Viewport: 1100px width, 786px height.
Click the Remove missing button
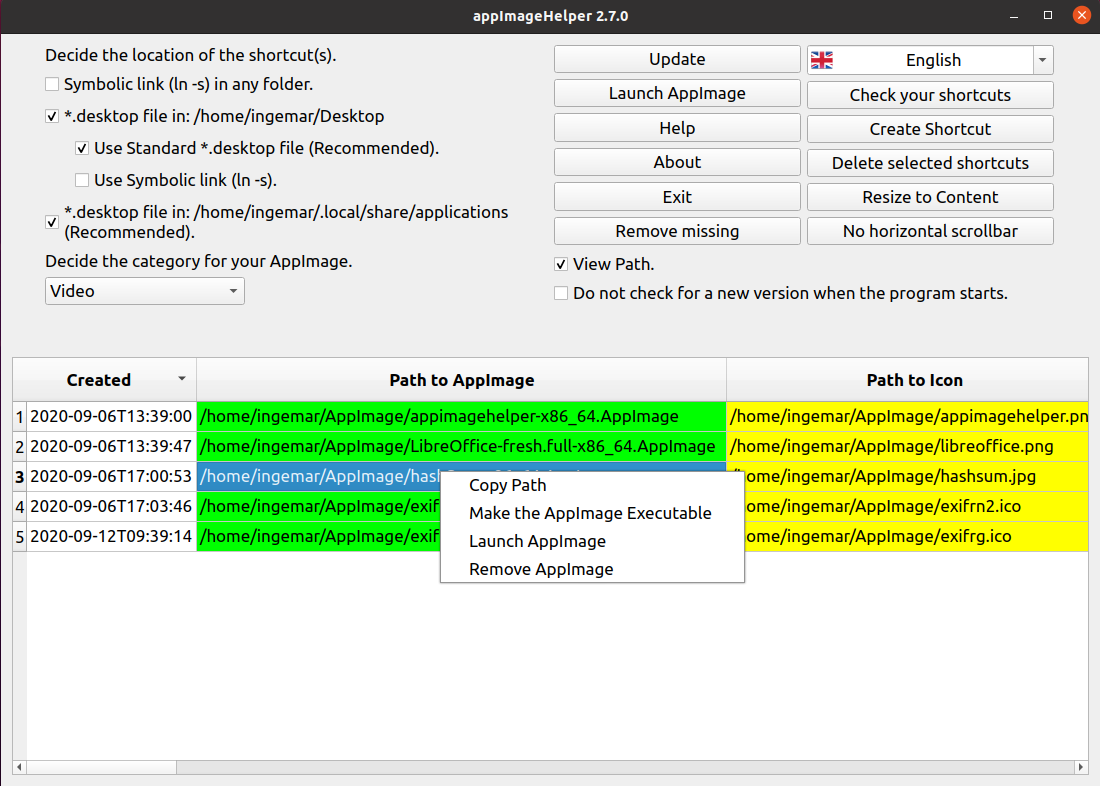(677, 232)
